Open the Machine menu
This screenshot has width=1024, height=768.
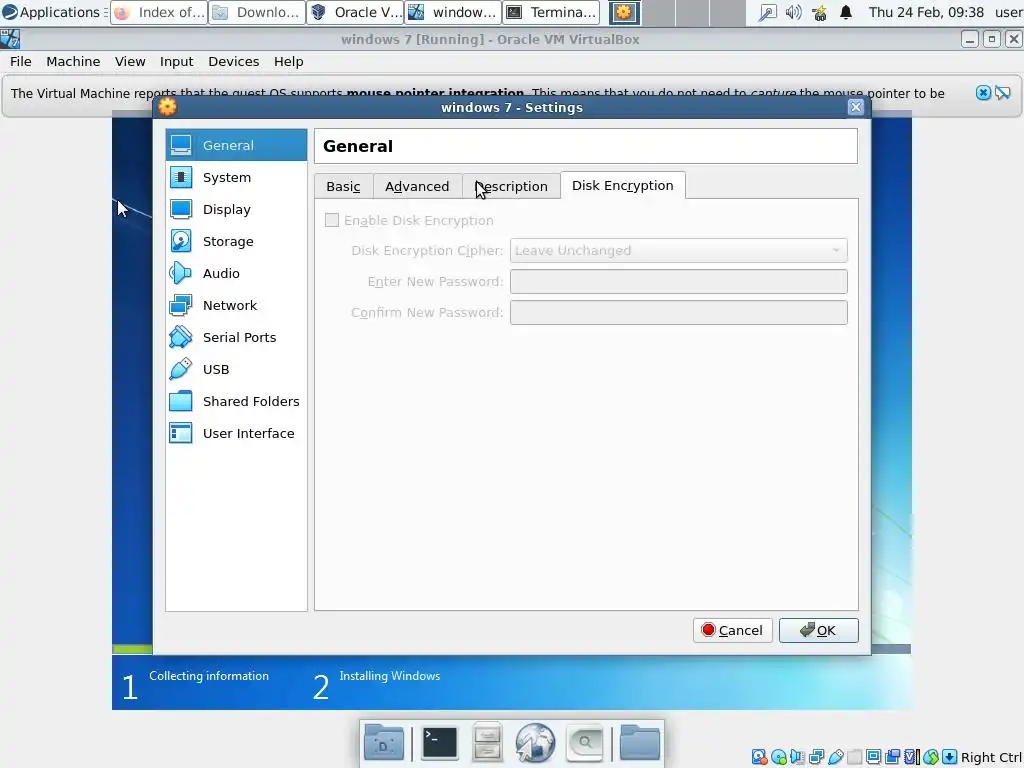73,61
